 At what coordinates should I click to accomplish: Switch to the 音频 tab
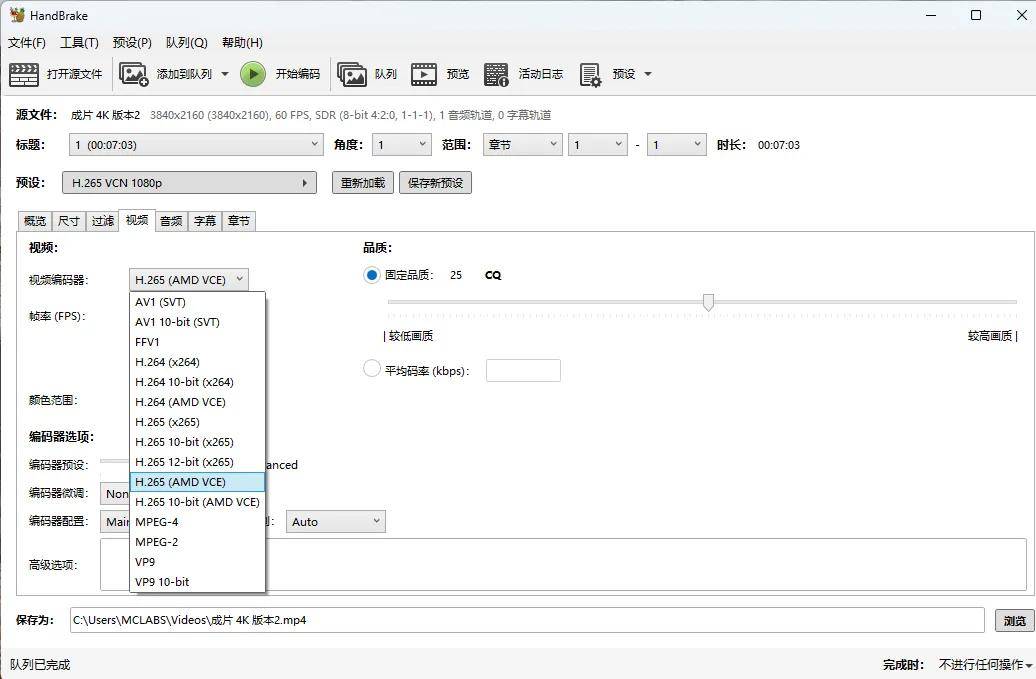coord(171,221)
